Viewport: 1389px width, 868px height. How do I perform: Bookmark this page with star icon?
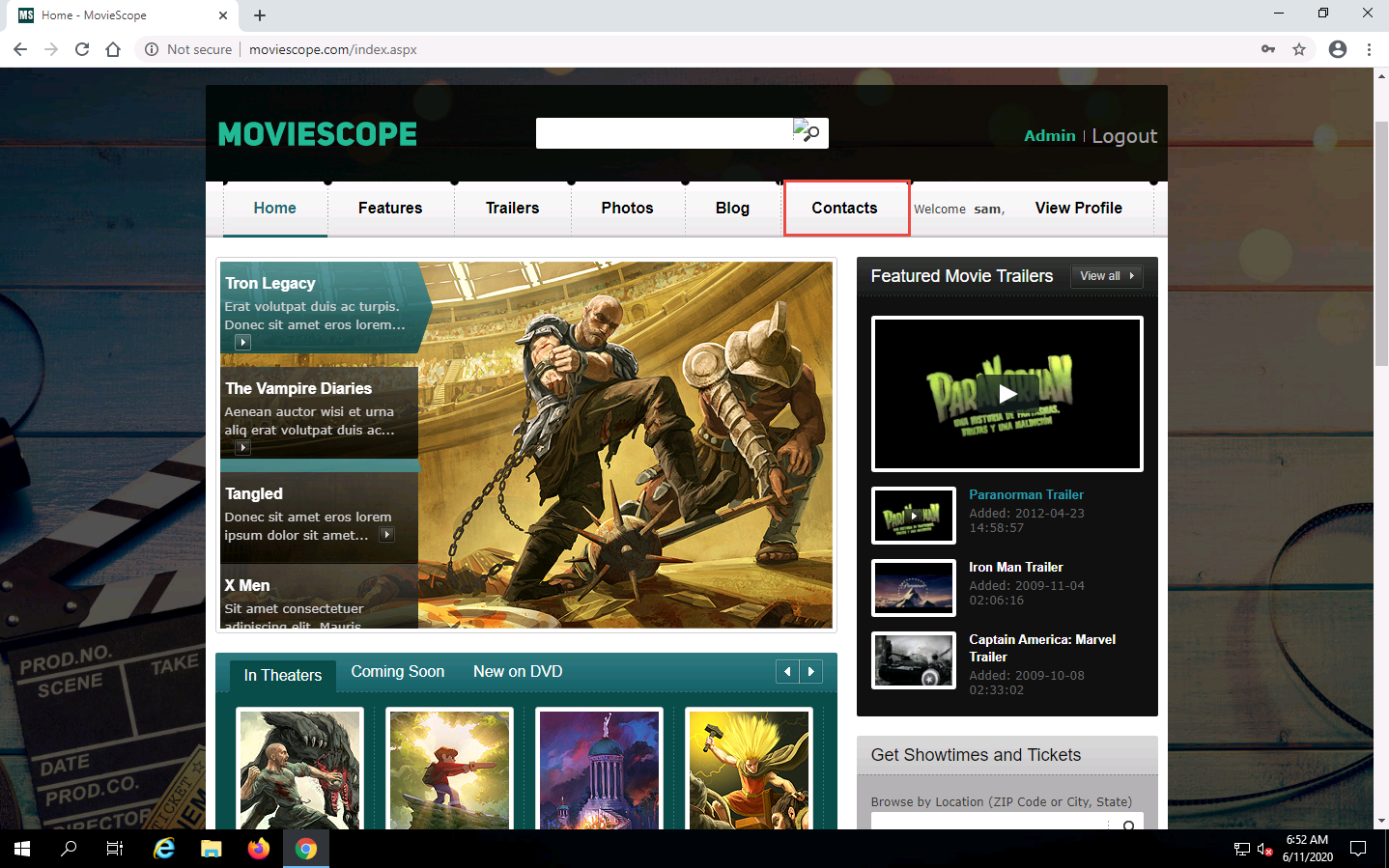tap(1299, 49)
